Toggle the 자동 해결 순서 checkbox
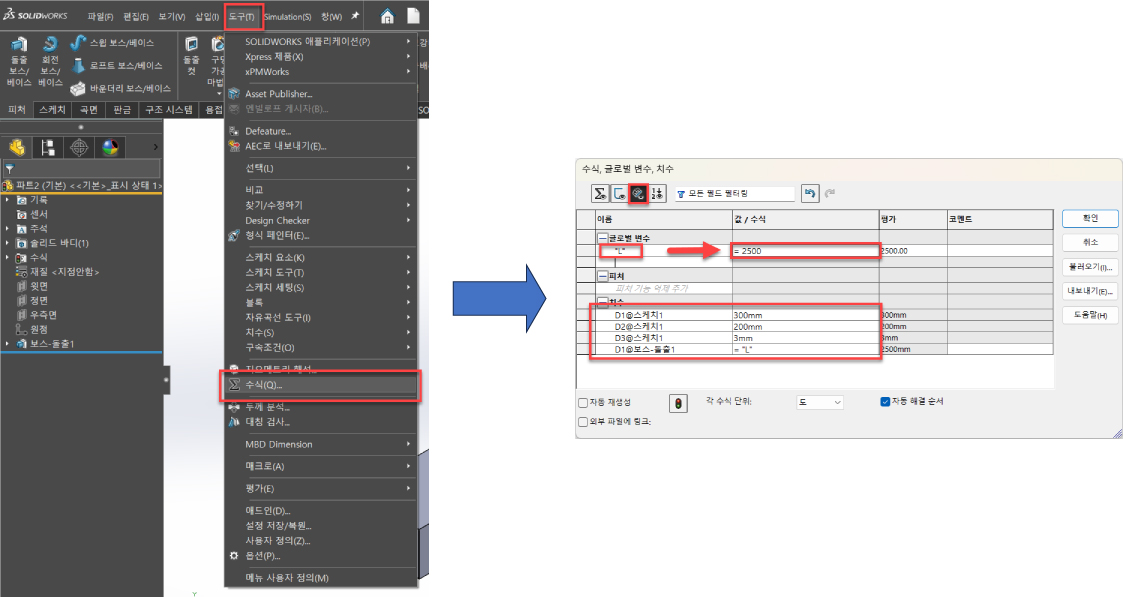 click(885, 402)
